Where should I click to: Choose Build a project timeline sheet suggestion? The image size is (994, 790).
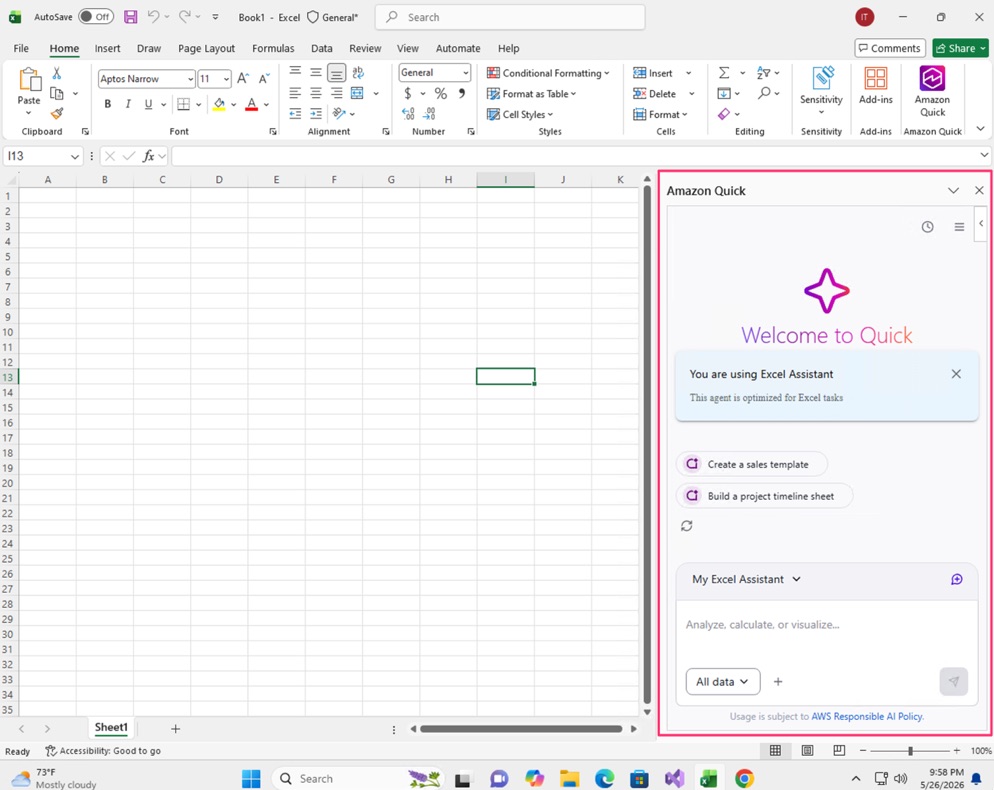coord(765,496)
